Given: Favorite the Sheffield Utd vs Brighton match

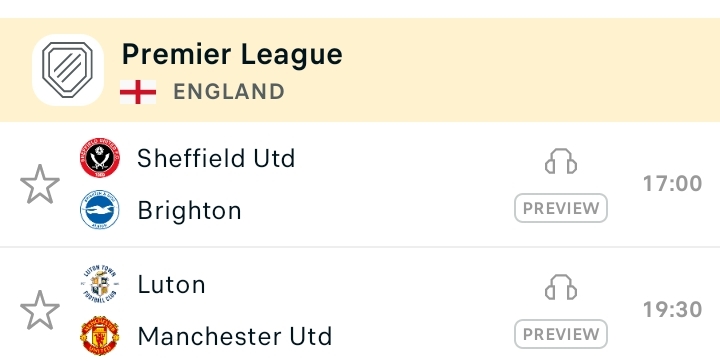Looking at the screenshot, I should [40, 184].
